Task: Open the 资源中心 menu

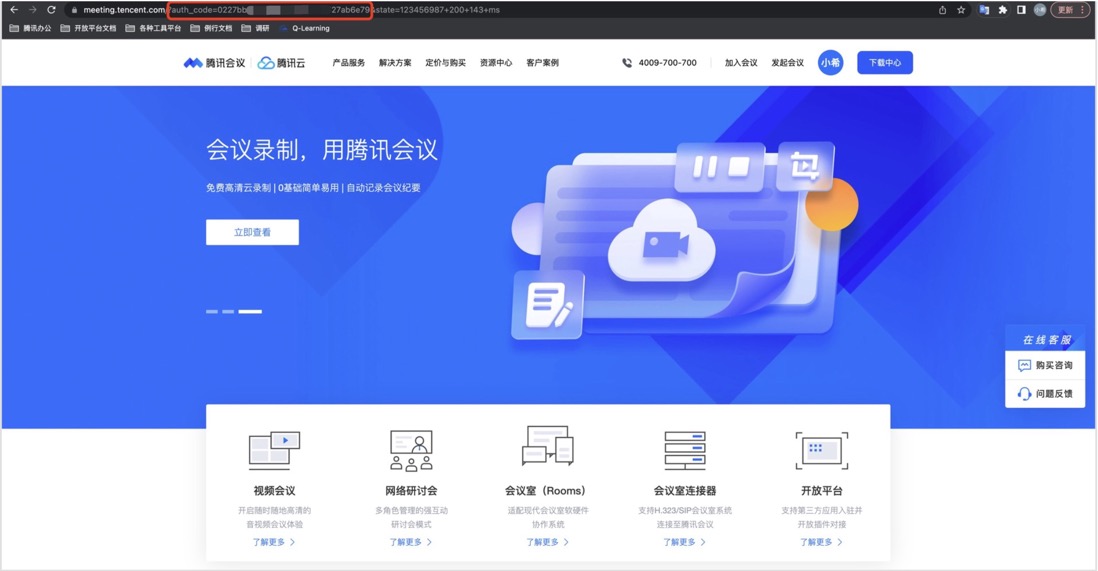Action: 496,62
